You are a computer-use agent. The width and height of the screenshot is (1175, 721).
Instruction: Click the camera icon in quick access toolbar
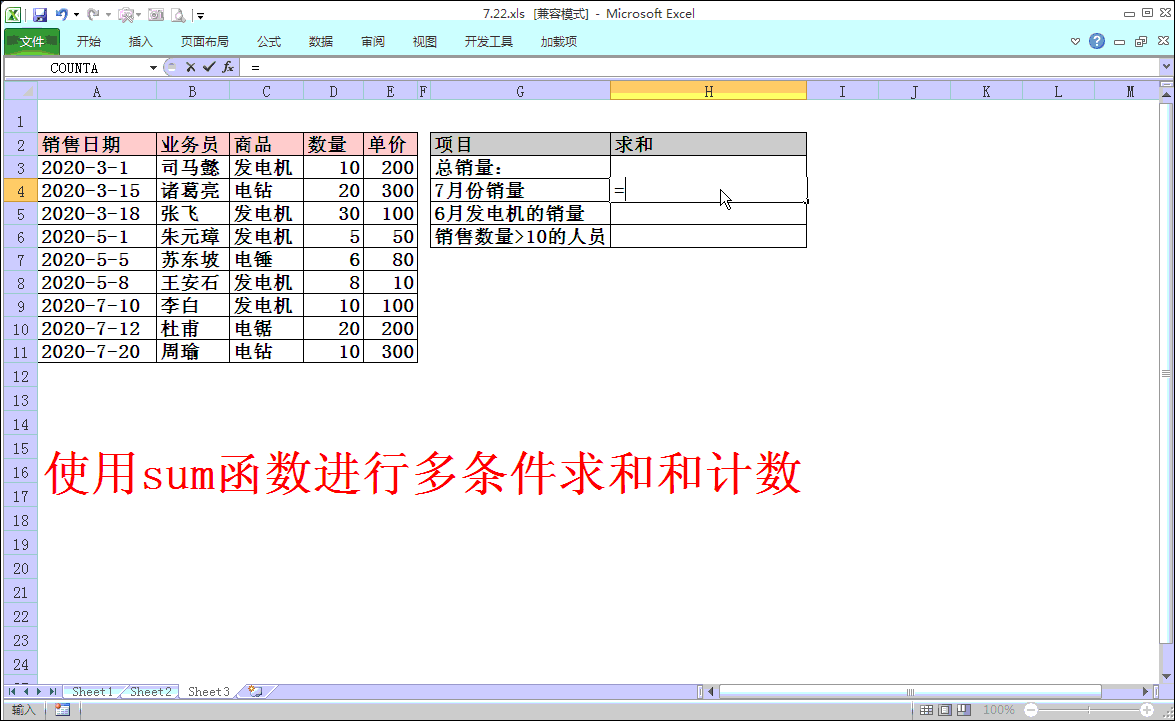click(x=156, y=14)
